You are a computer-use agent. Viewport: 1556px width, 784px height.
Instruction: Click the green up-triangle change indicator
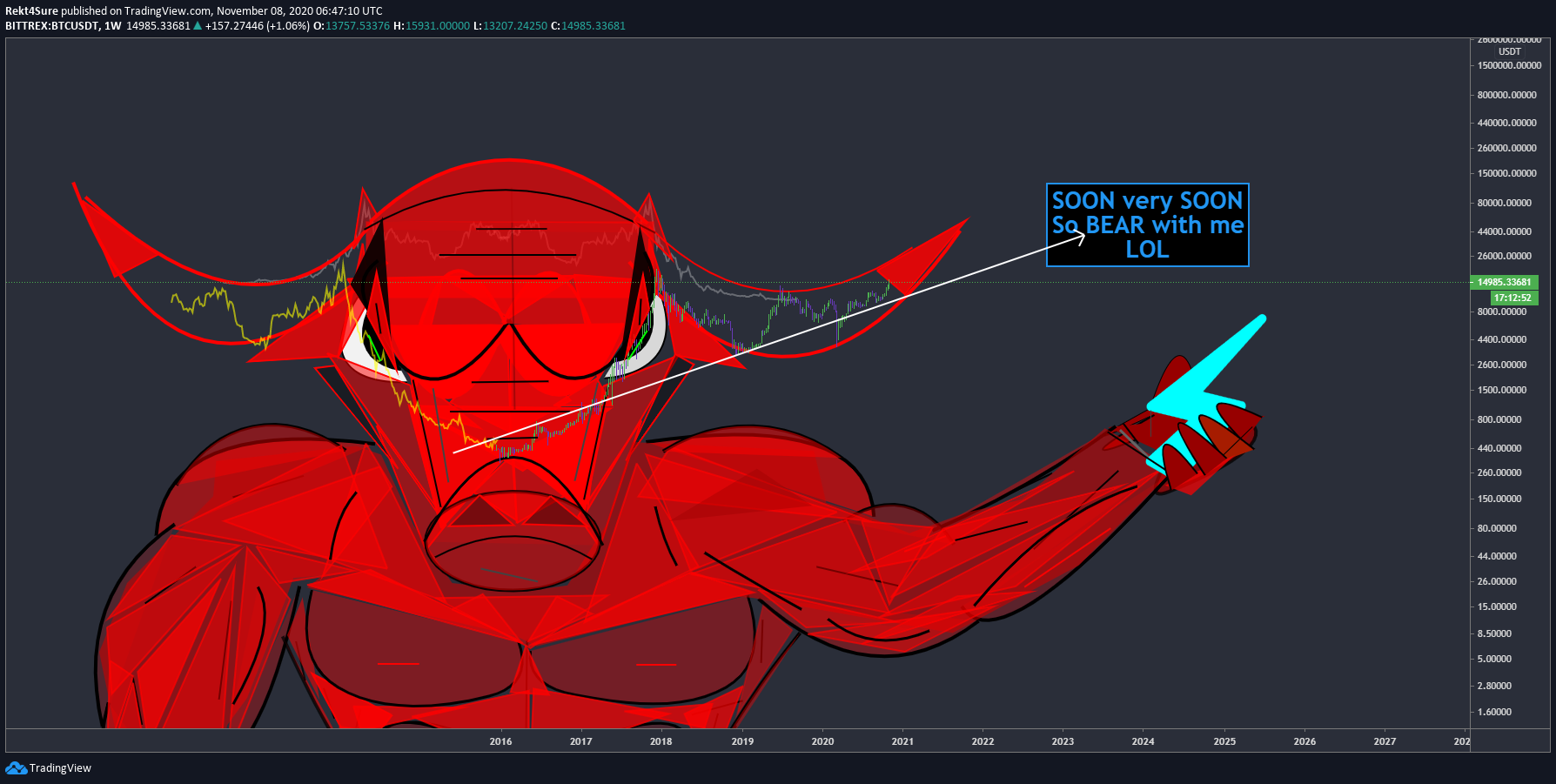tap(198, 25)
